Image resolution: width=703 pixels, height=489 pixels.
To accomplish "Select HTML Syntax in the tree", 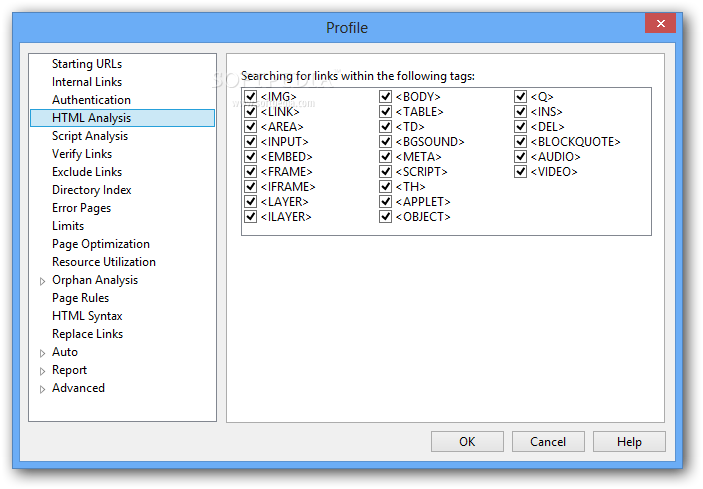I will point(87,316).
